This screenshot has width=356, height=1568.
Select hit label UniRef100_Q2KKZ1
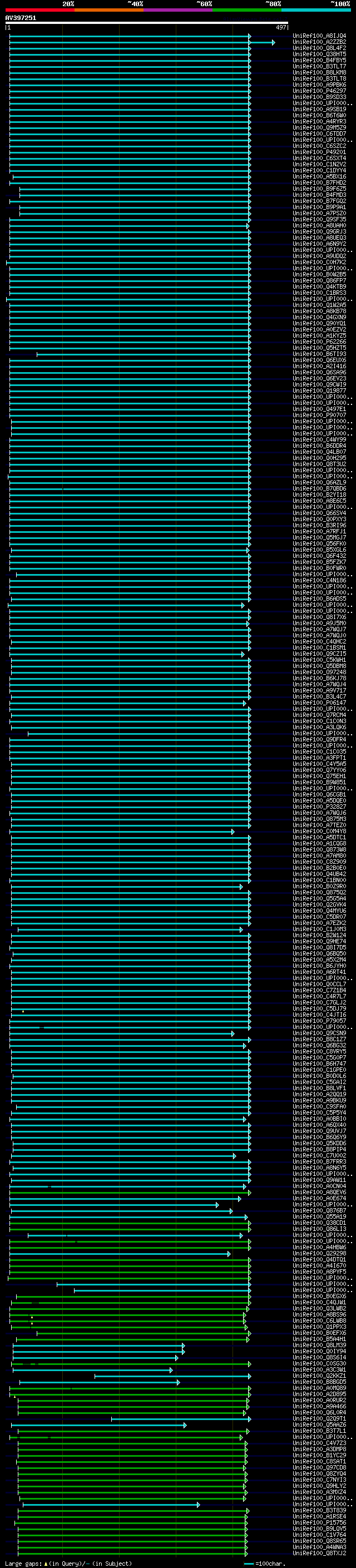click(x=319, y=1376)
